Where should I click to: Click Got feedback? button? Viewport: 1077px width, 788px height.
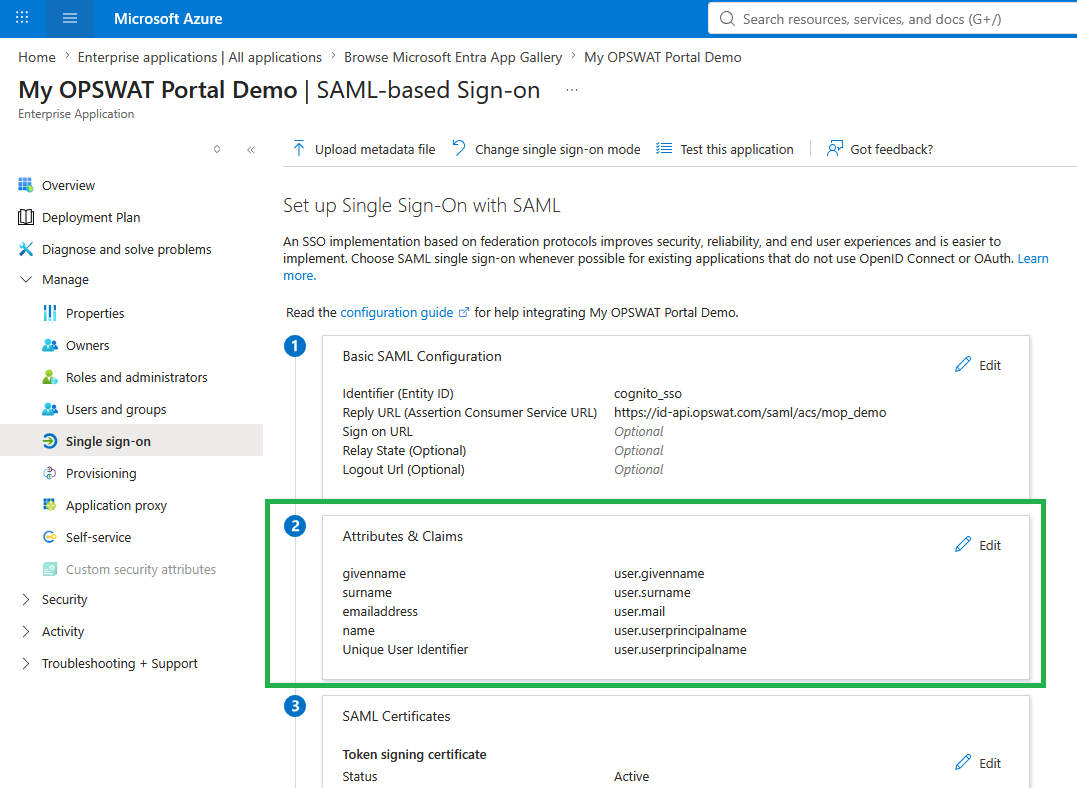click(x=880, y=149)
